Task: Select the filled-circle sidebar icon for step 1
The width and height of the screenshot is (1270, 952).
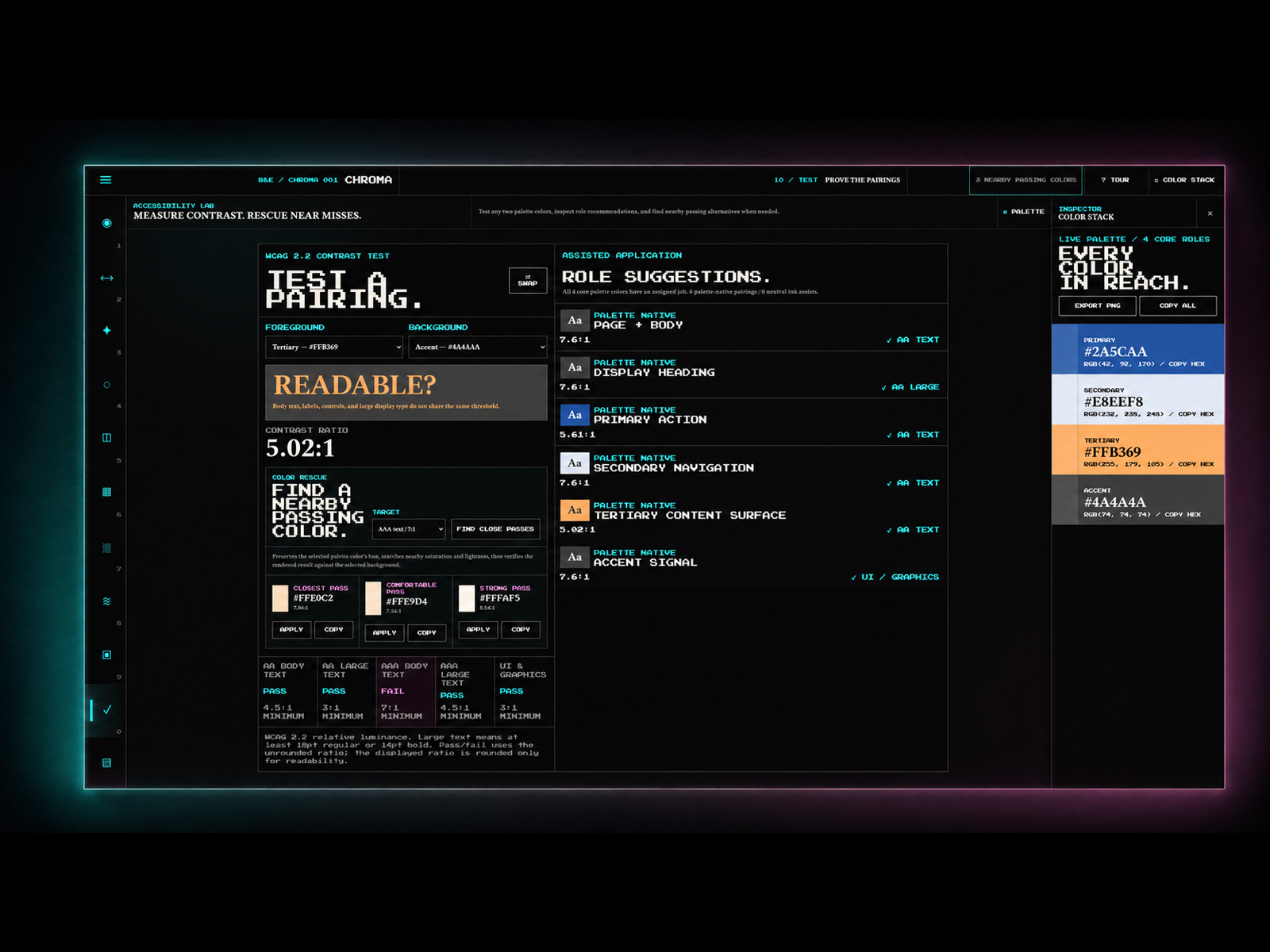Action: pos(107,224)
